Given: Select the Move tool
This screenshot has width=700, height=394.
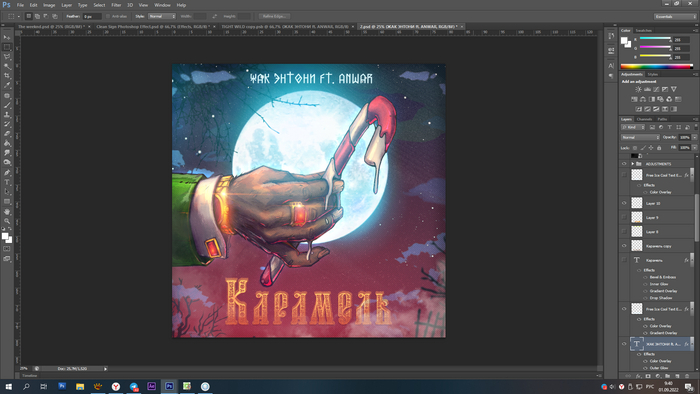Looking at the screenshot, I should coord(7,37).
